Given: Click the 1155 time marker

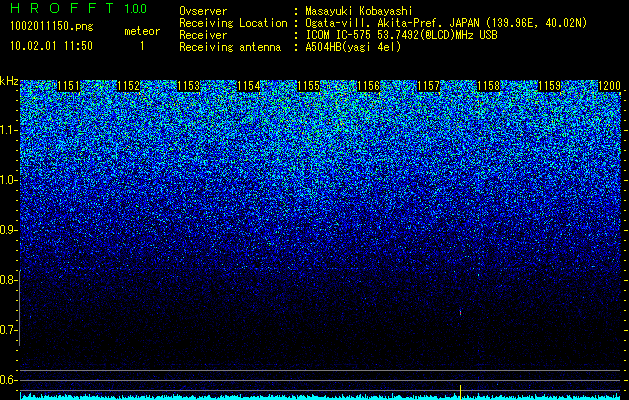Looking at the screenshot, I should click(308, 86).
